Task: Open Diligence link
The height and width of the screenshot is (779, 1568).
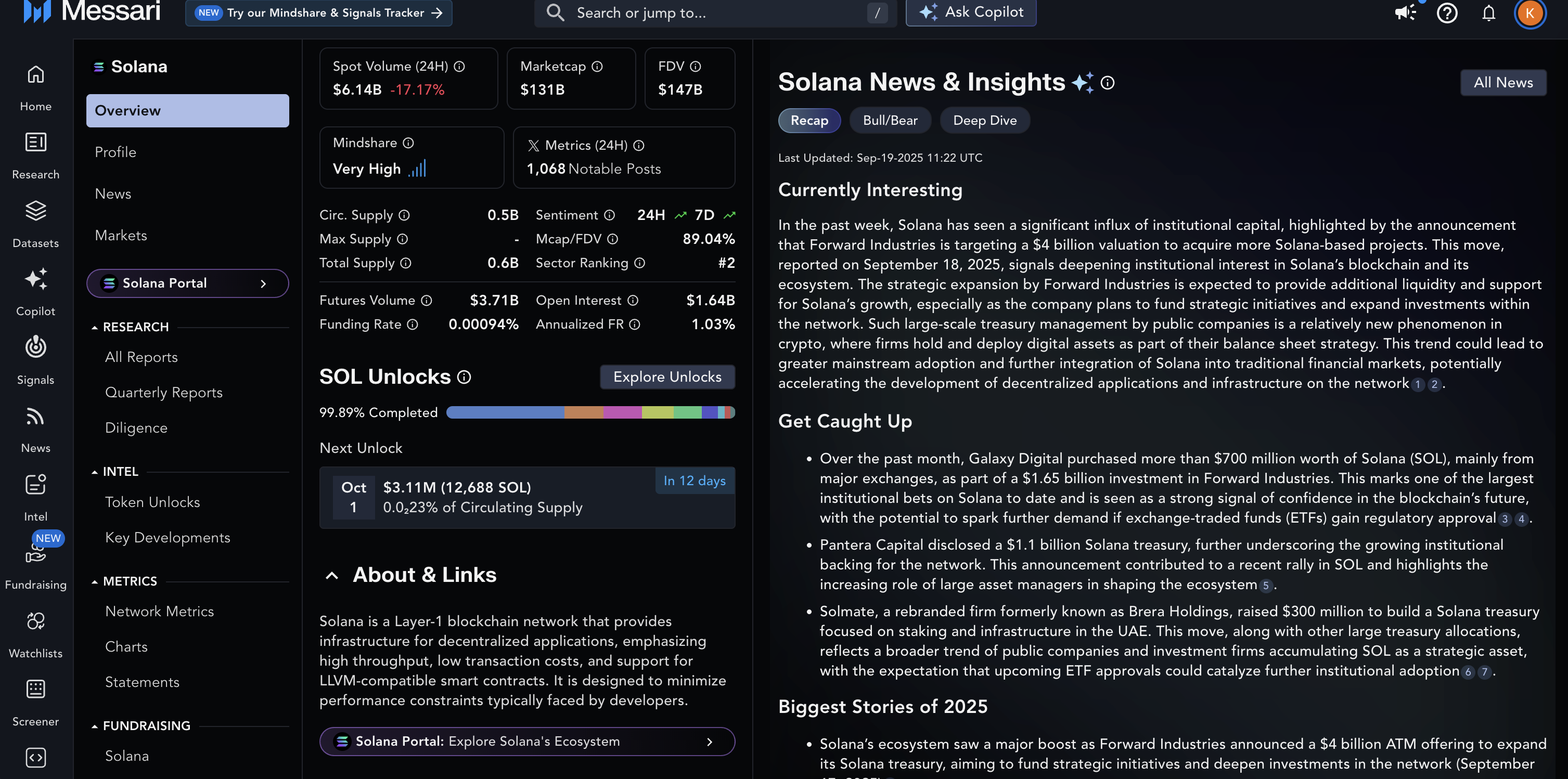Action: point(136,428)
